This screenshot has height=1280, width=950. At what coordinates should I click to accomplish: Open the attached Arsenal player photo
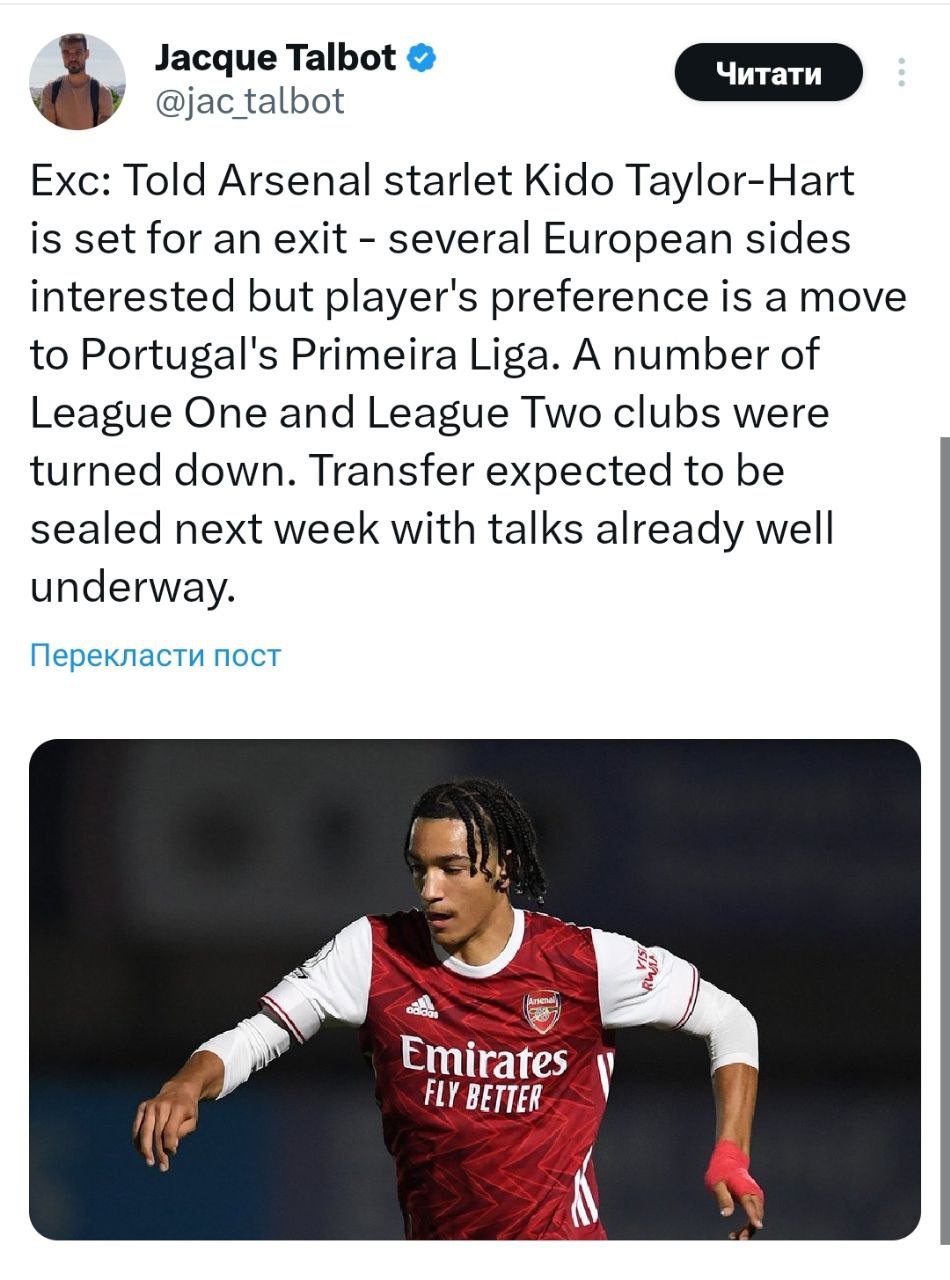[x=475, y=988]
